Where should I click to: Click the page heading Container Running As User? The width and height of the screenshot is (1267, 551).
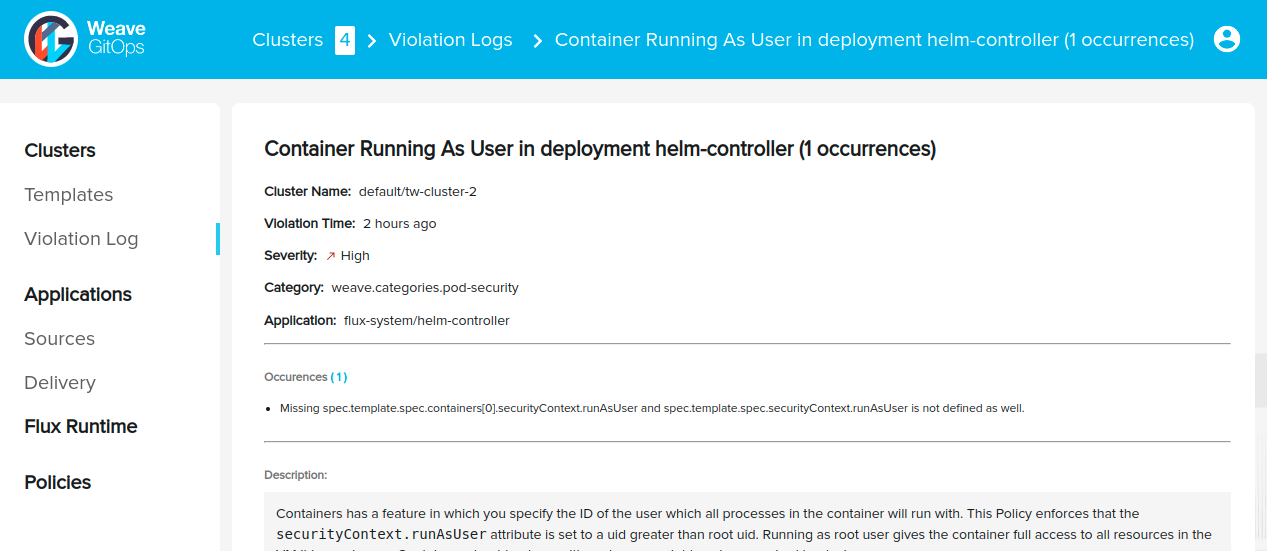[600, 149]
